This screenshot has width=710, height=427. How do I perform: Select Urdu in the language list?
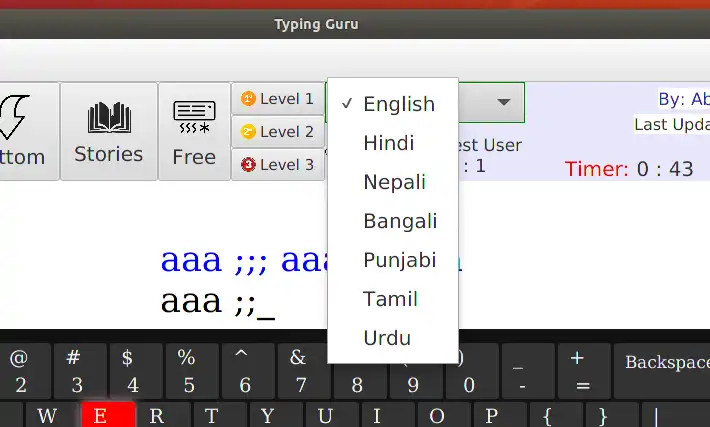[393, 338]
